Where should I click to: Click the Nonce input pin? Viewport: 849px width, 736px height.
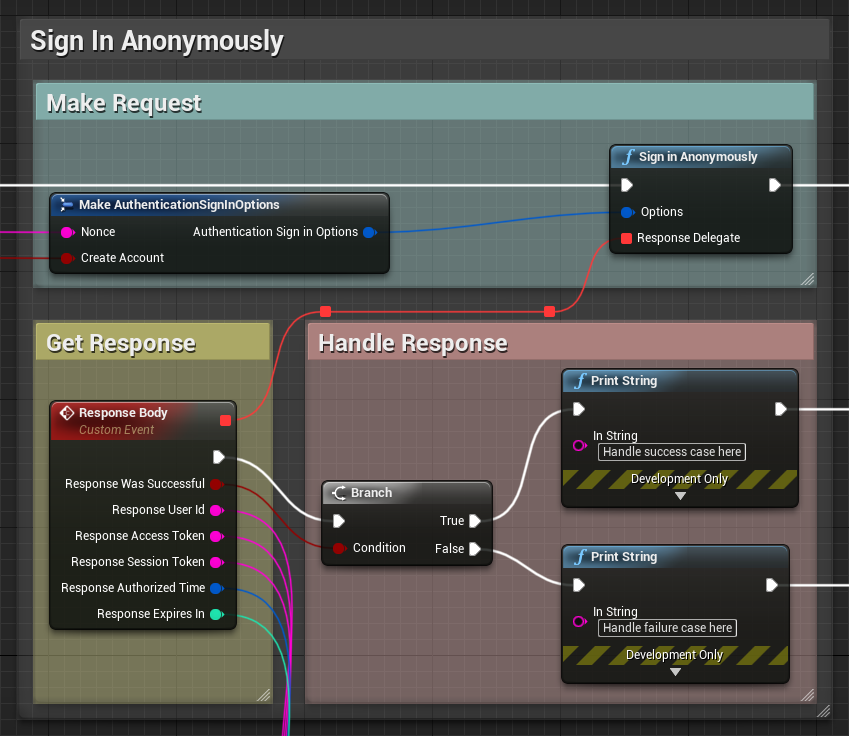tap(67, 232)
